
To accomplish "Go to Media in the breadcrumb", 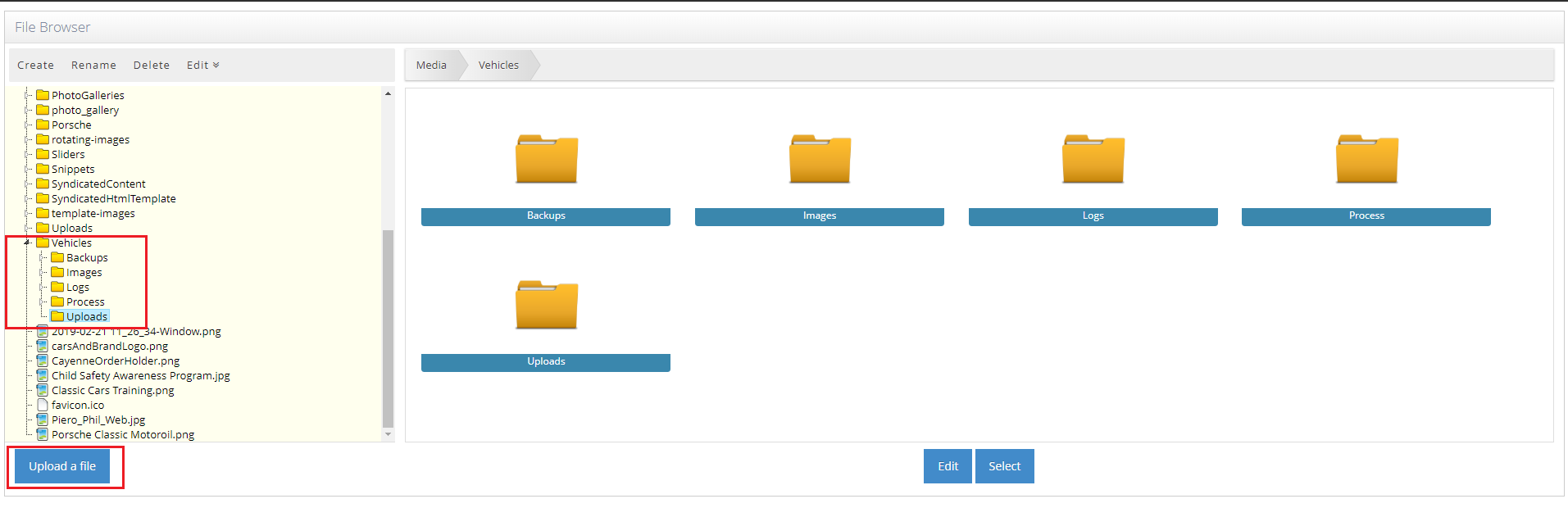I will (x=431, y=66).
